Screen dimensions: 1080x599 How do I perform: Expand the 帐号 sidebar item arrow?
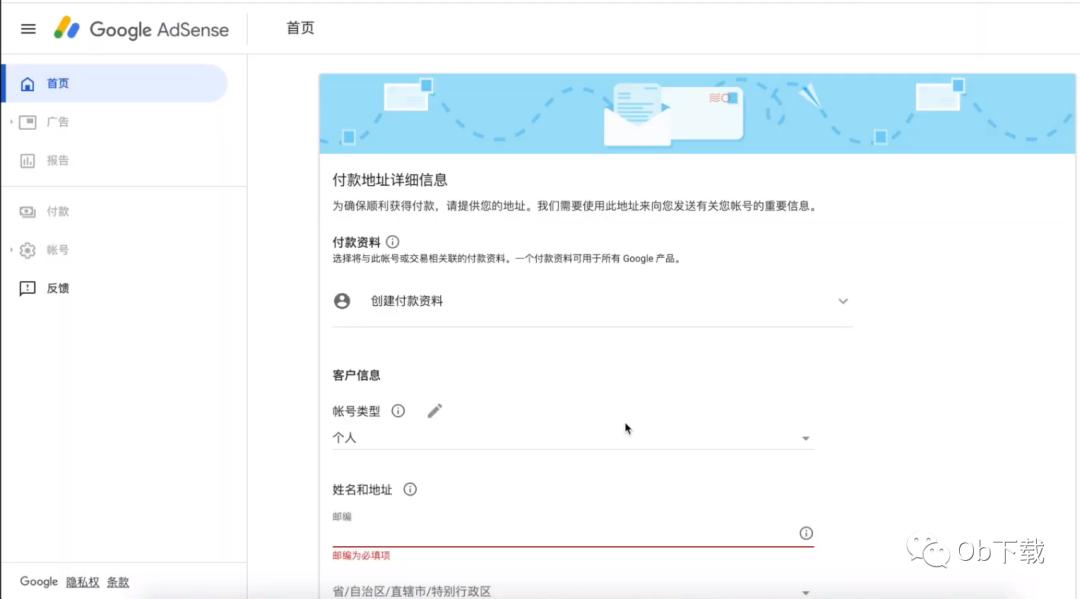(9, 250)
